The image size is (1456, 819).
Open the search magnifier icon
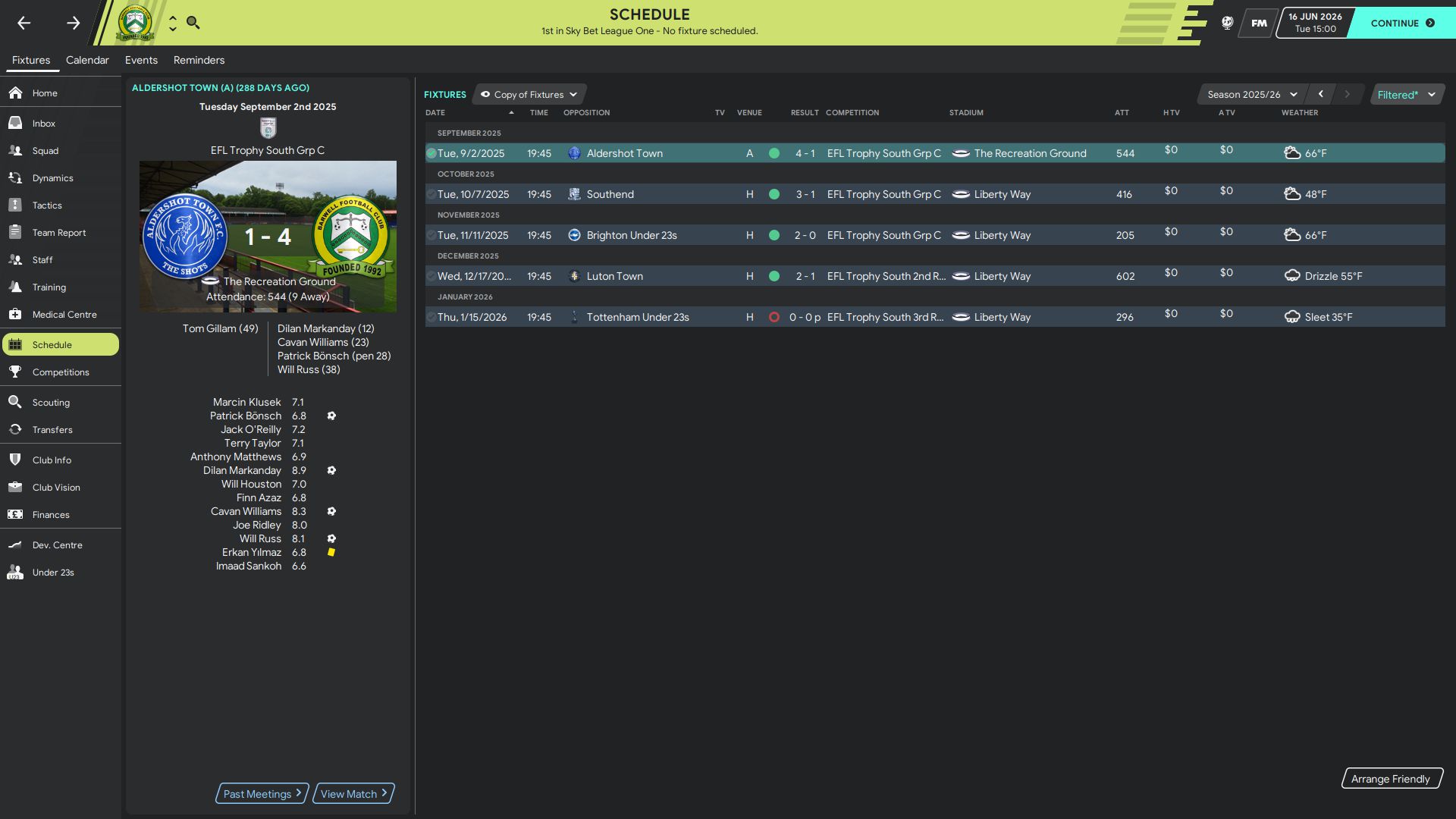[x=193, y=23]
